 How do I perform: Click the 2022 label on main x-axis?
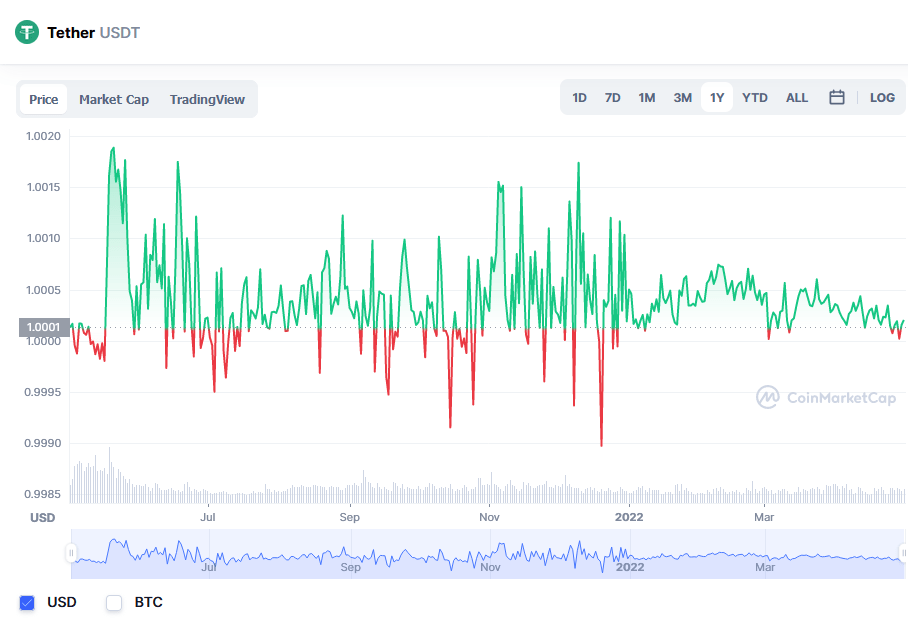coord(629,517)
